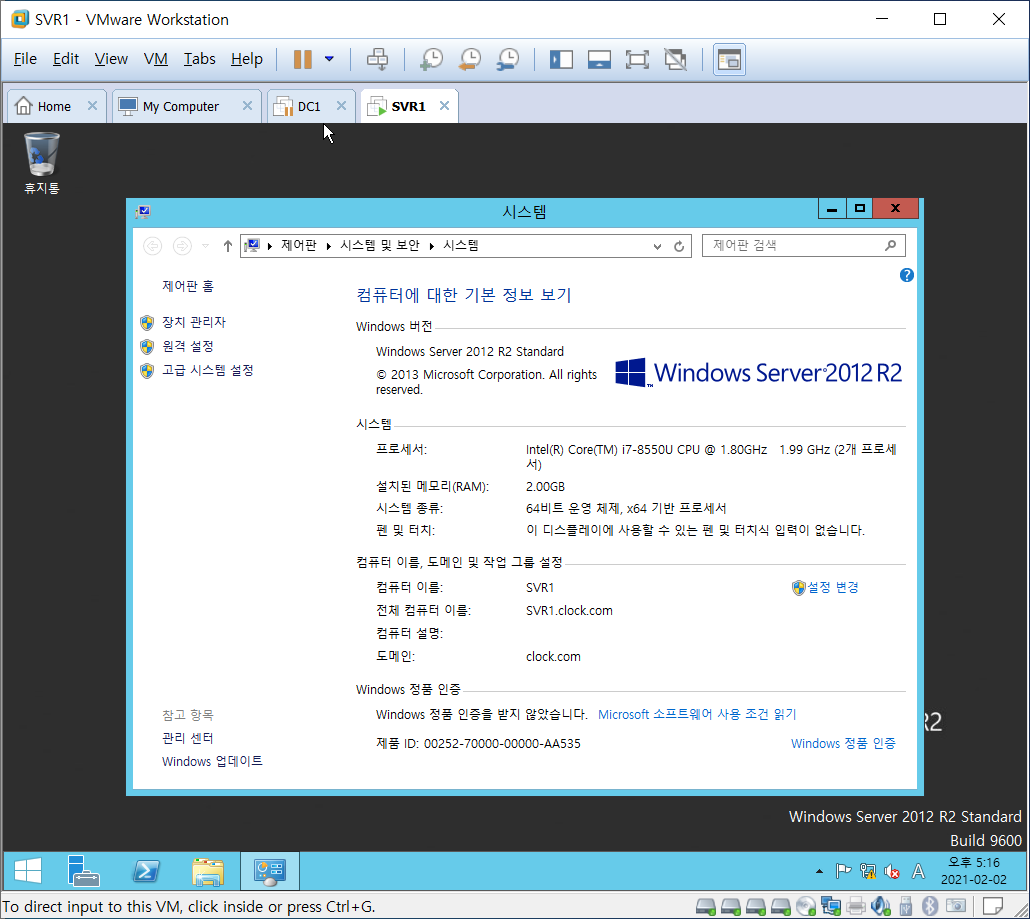Open the Microsoft 소프트웨어 사용 조건 읽기 link

696,714
